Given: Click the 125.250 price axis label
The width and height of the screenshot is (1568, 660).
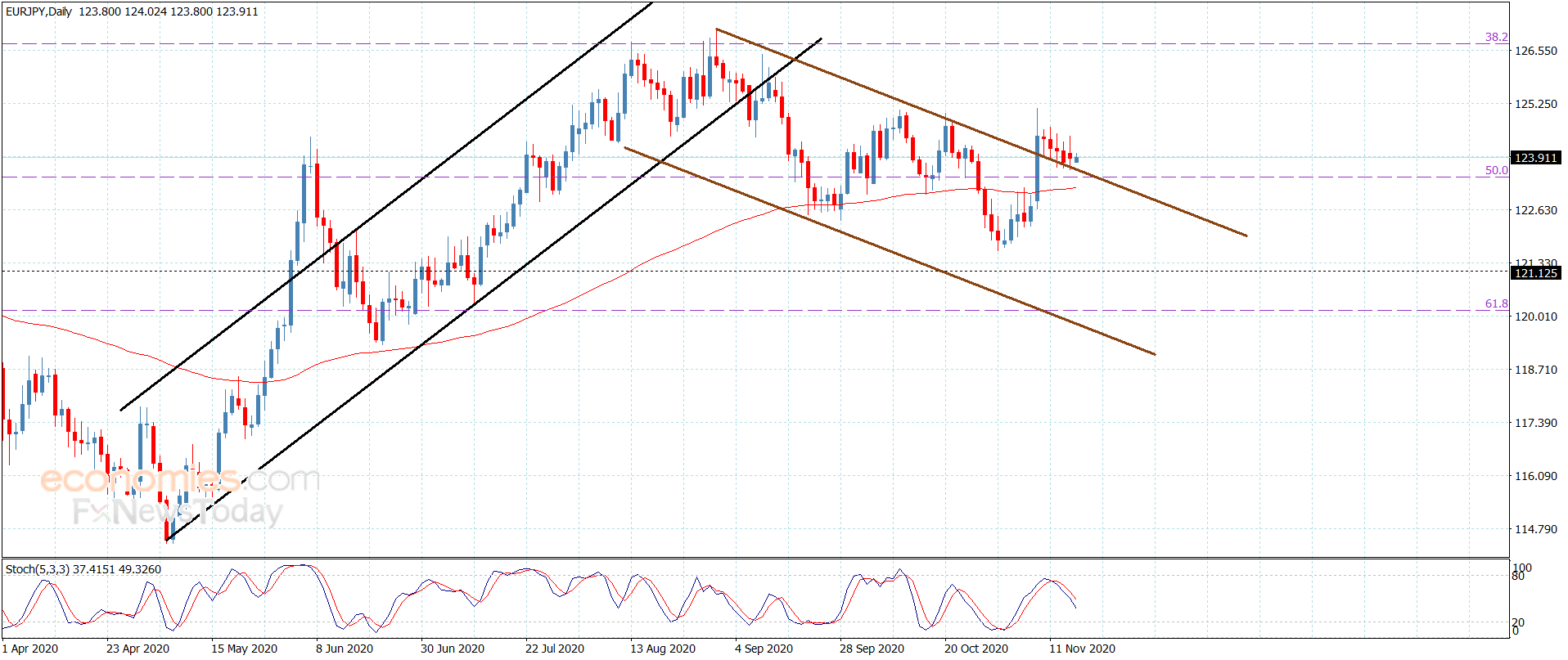Looking at the screenshot, I should point(1536,104).
